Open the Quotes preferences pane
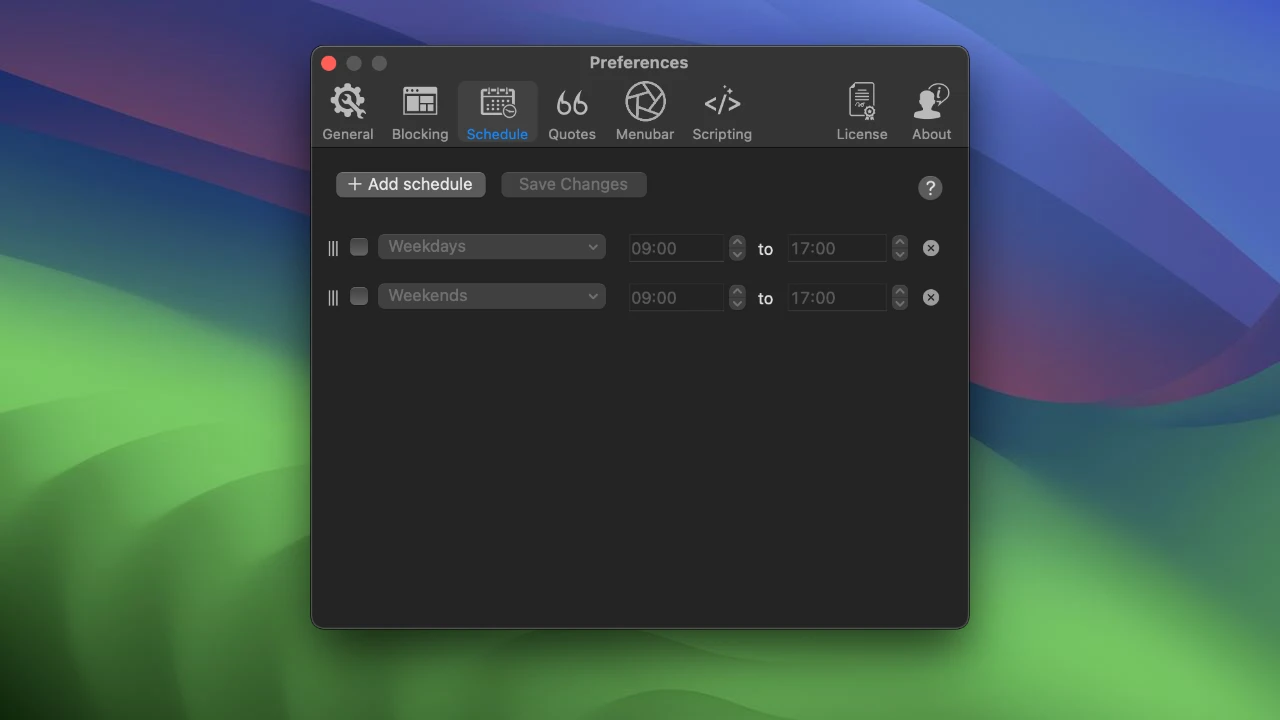1280x720 pixels. tap(572, 112)
